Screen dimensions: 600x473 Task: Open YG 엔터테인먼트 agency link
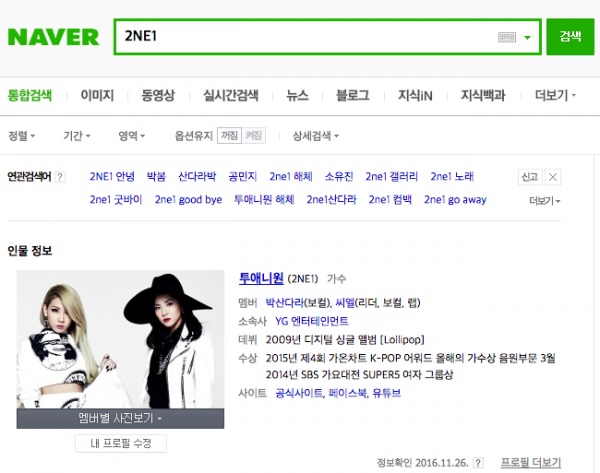(x=311, y=321)
